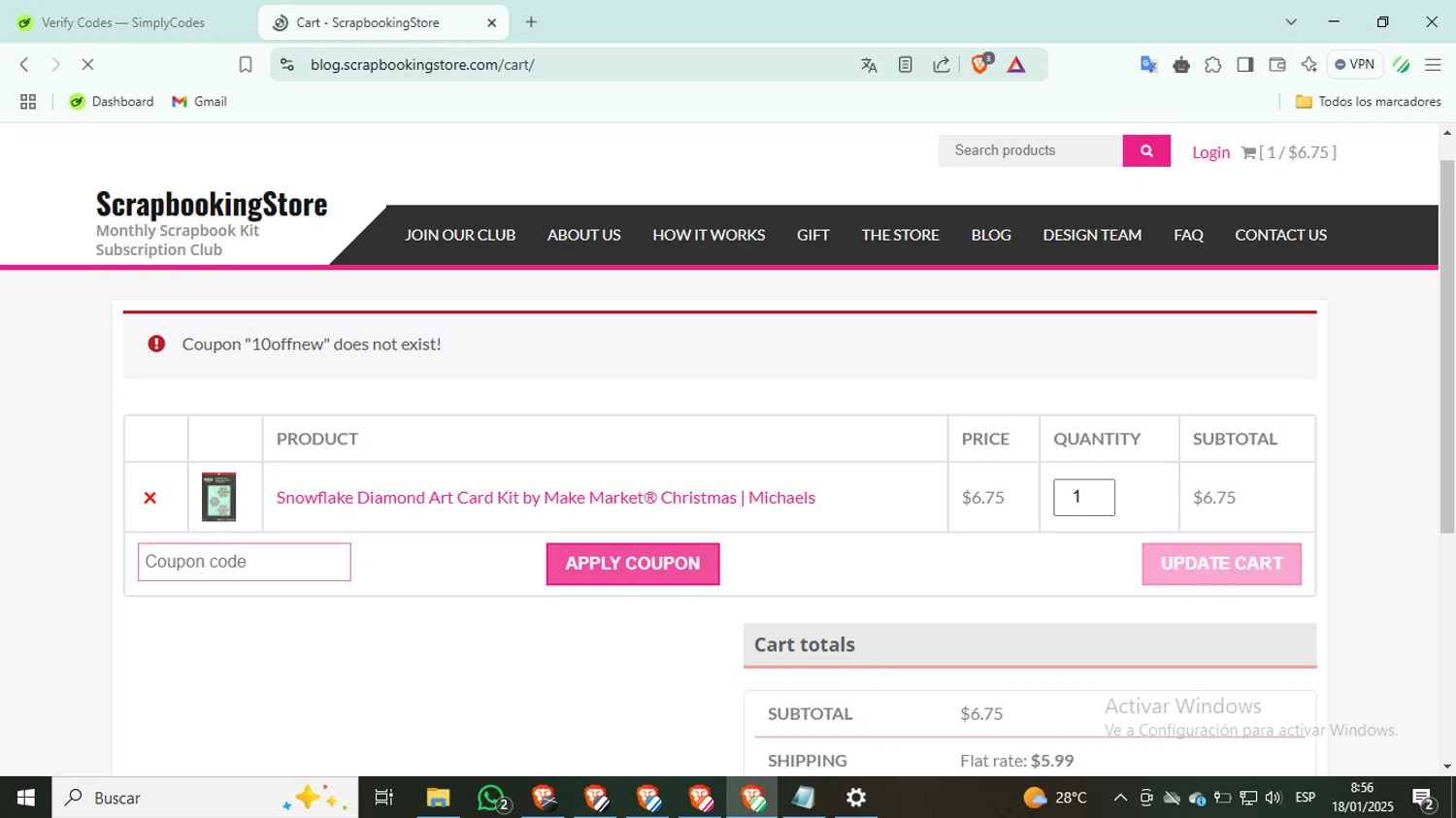Open site settings icon in address bar
Viewport: 1456px width, 818px height.
tap(287, 64)
